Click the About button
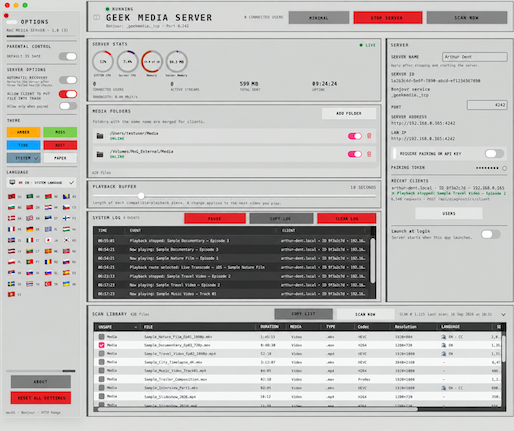 pos(41,382)
